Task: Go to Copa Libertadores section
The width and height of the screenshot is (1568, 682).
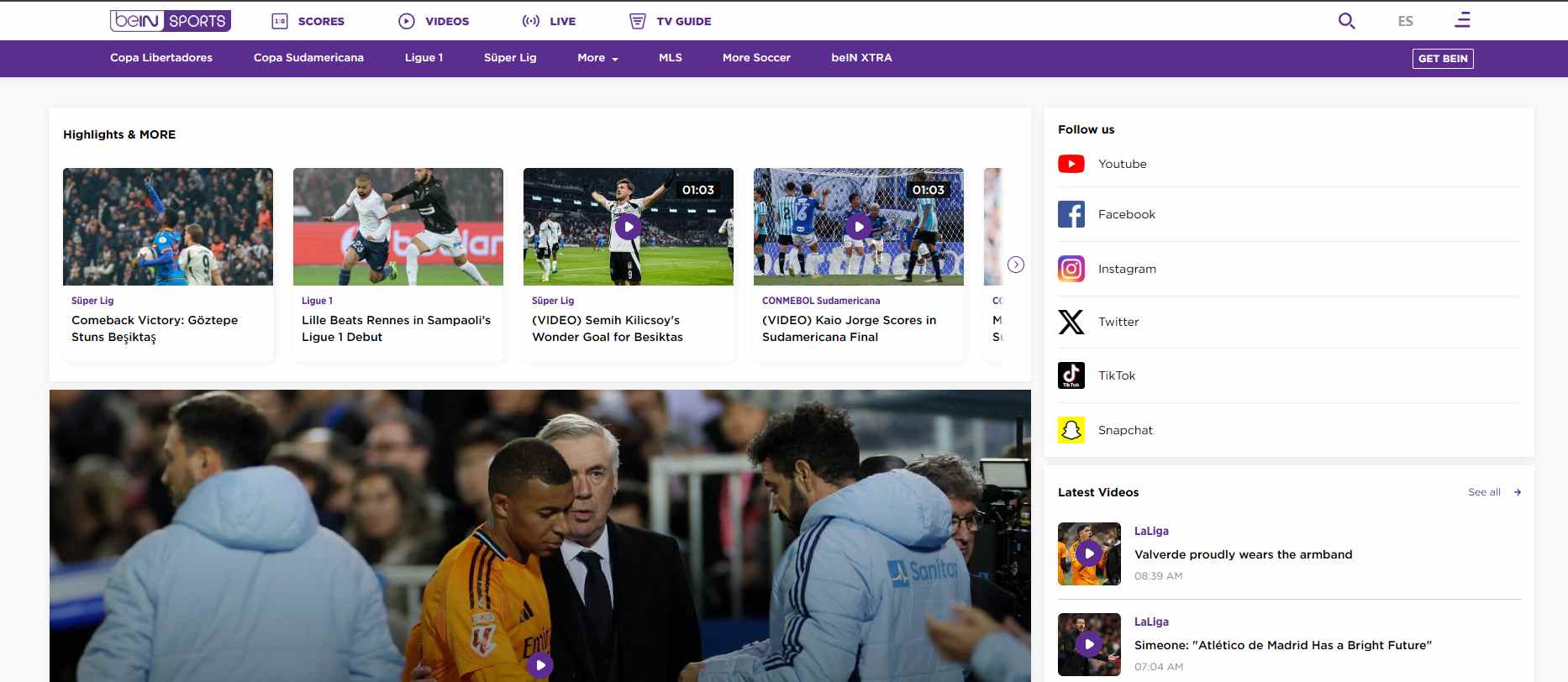Action: click(x=161, y=58)
